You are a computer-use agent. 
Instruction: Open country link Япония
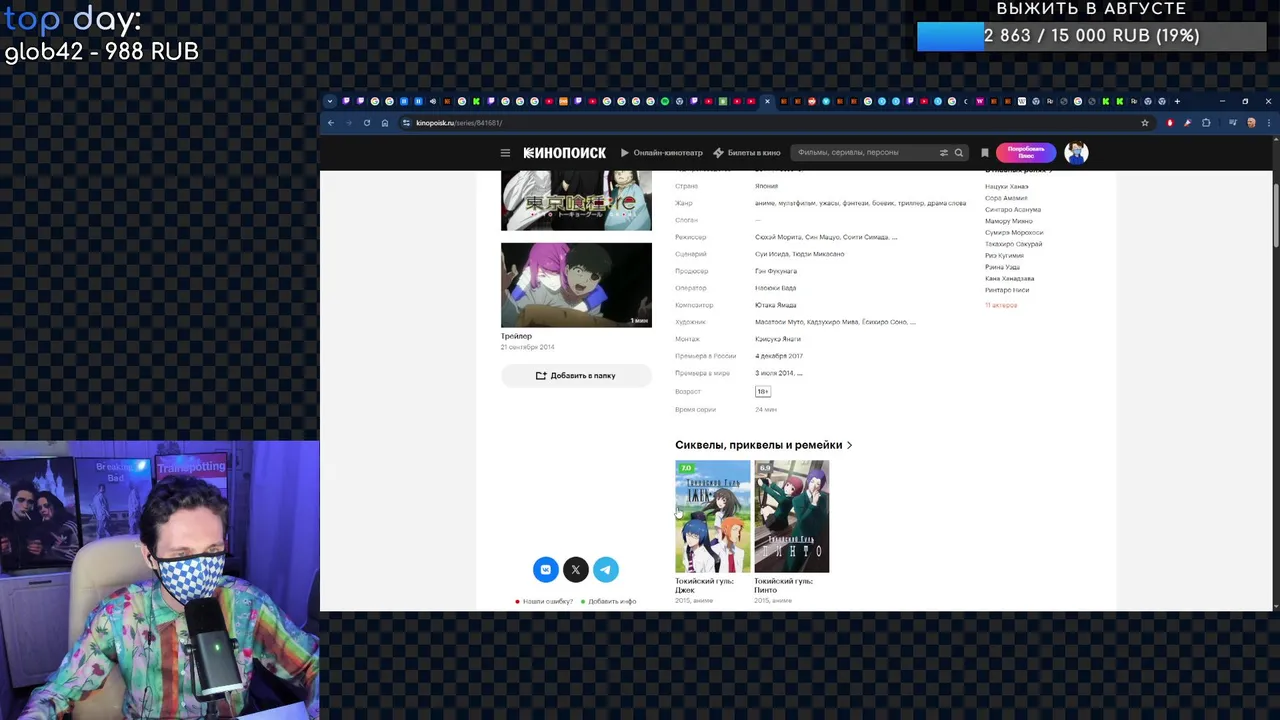coord(766,186)
